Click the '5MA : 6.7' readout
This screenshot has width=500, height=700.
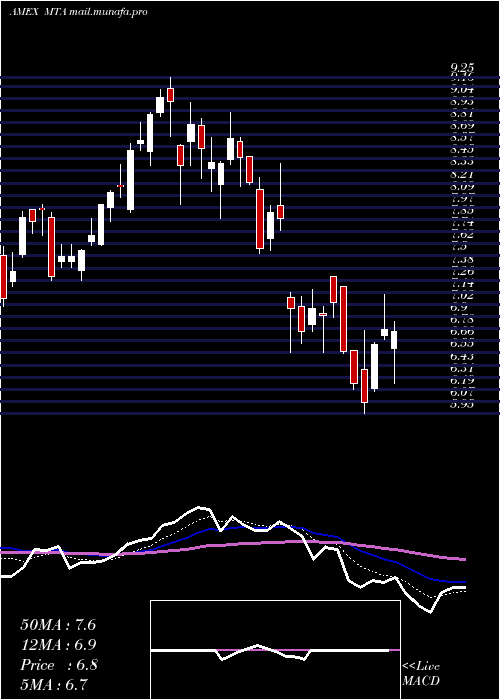54,684
